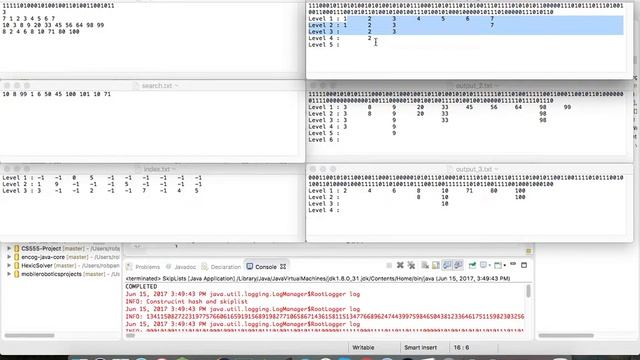640x360 pixels.
Task: Toggle Scroll Lock in the Console toolbar
Action: tap(436, 265)
